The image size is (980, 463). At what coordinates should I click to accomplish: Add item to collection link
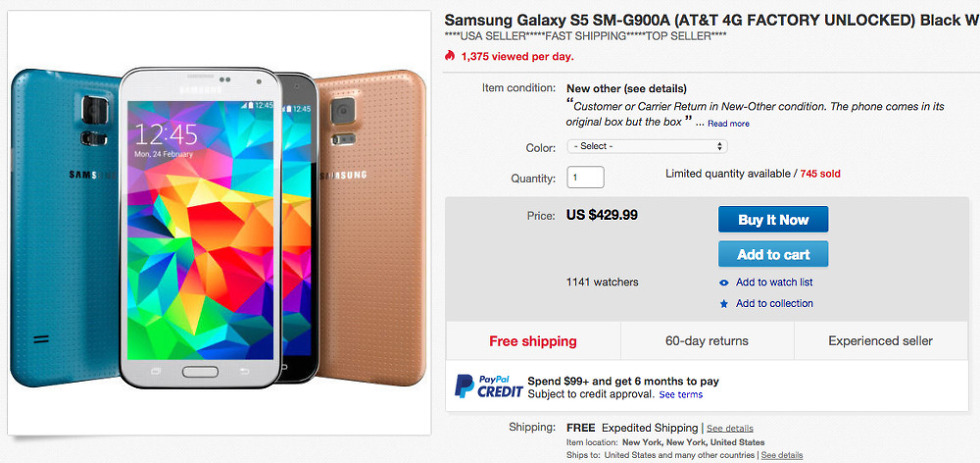[774, 304]
